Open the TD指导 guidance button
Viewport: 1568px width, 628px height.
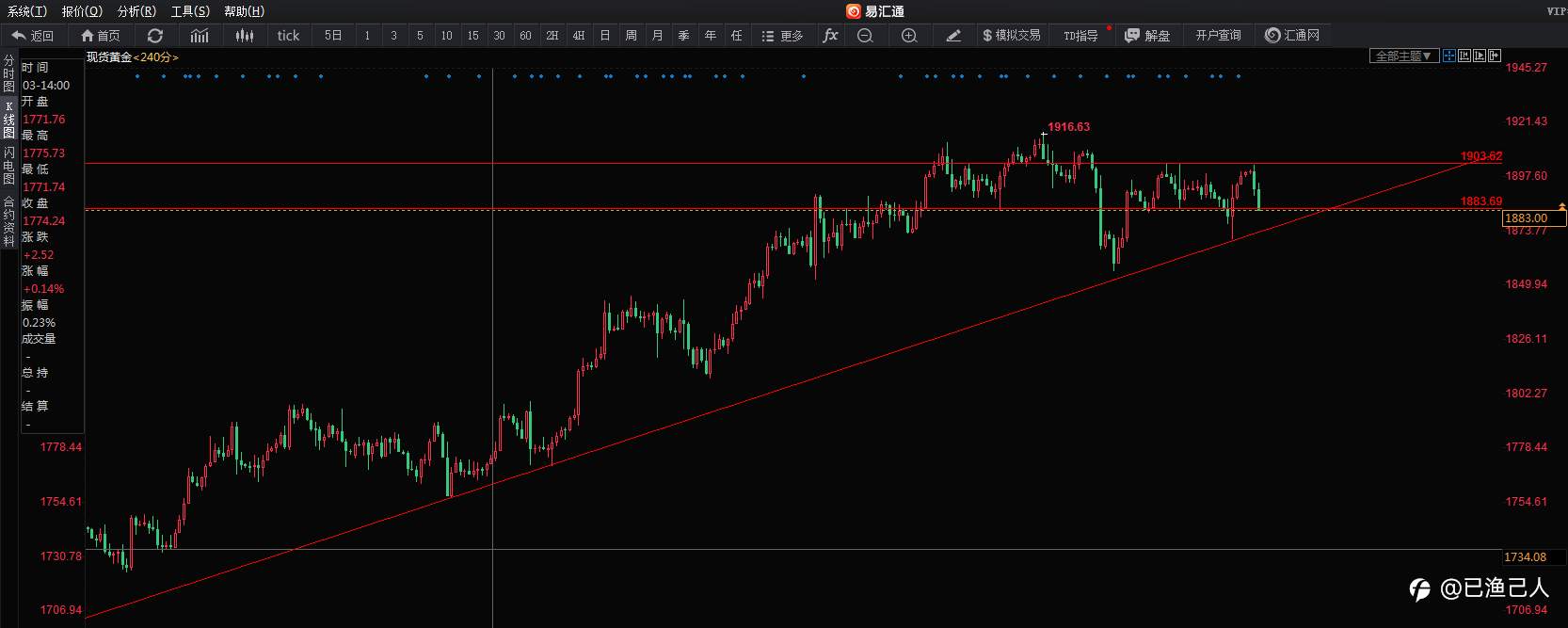1080,35
